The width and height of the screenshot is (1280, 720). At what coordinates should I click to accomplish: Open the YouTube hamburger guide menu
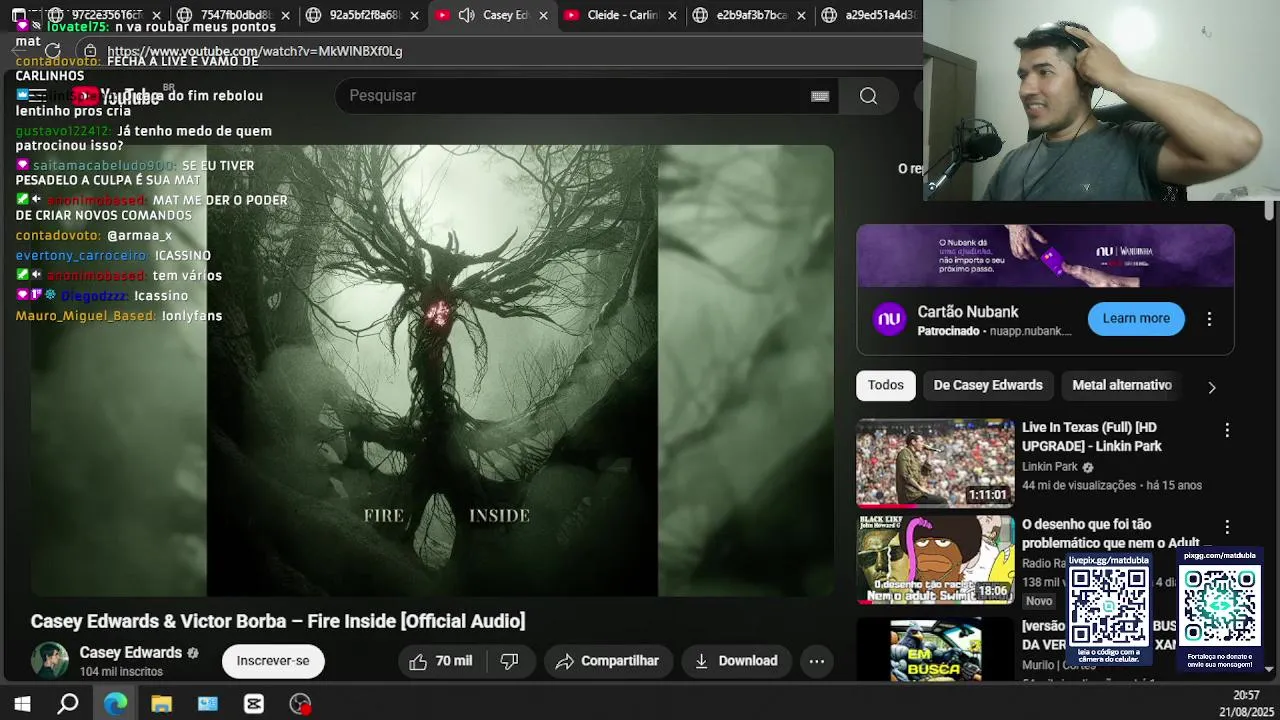38,96
